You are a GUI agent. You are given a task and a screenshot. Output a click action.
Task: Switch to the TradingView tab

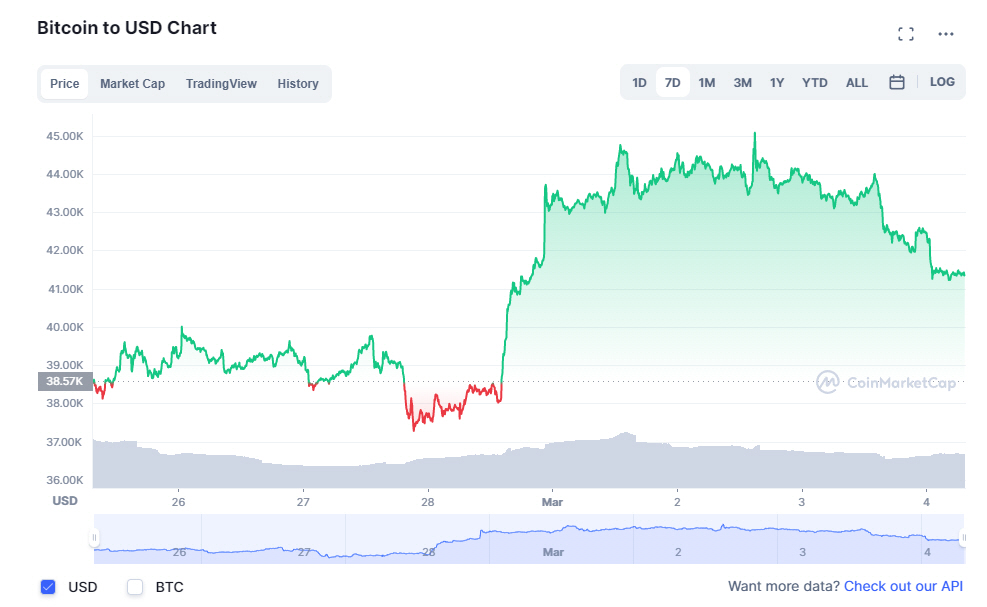click(221, 84)
